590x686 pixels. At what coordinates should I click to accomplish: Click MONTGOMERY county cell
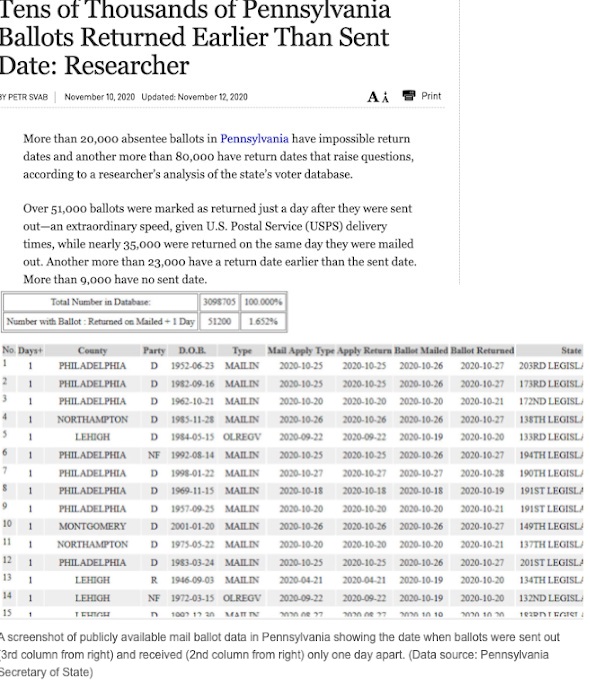pos(92,526)
